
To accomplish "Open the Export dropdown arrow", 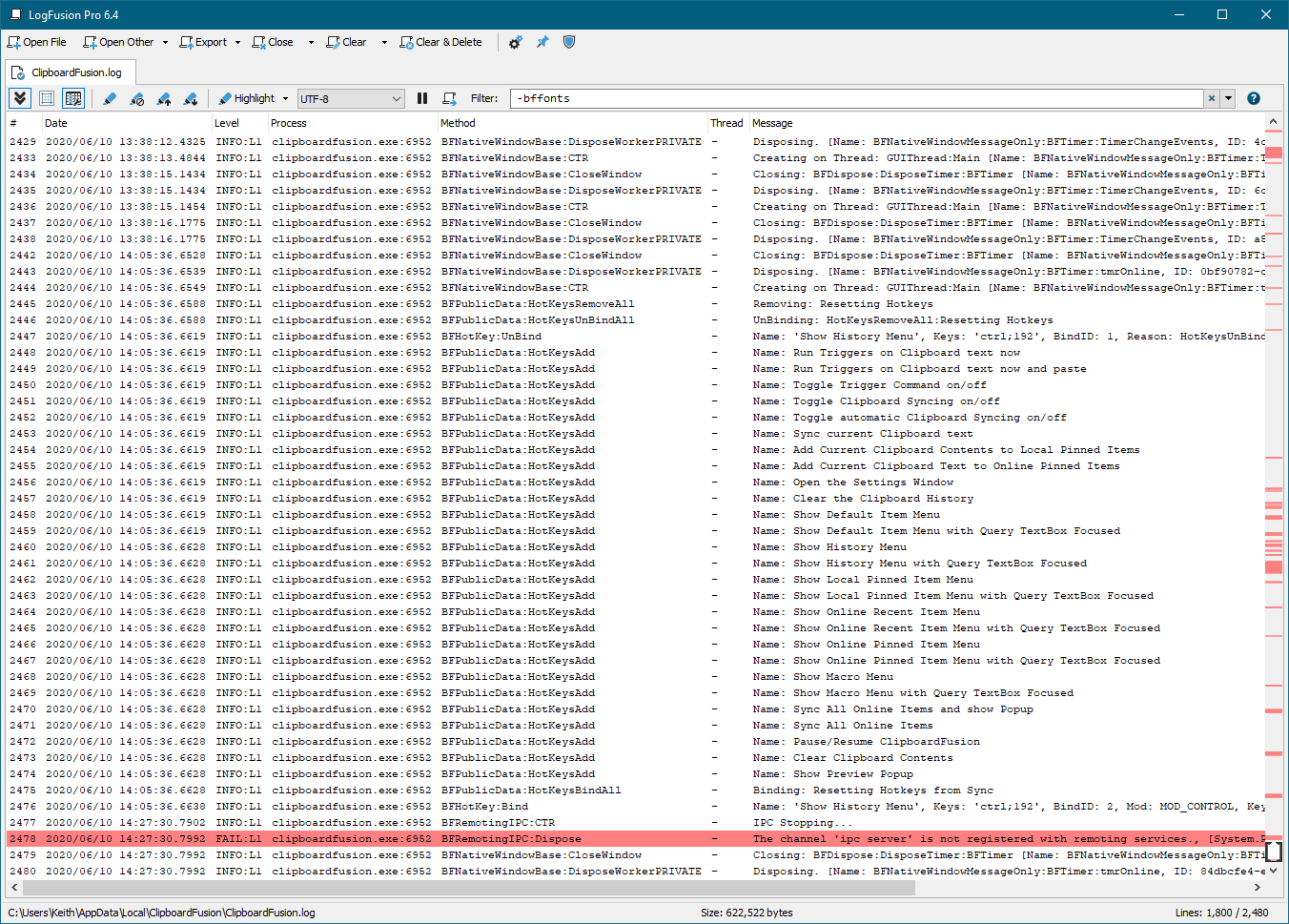I will 237,42.
